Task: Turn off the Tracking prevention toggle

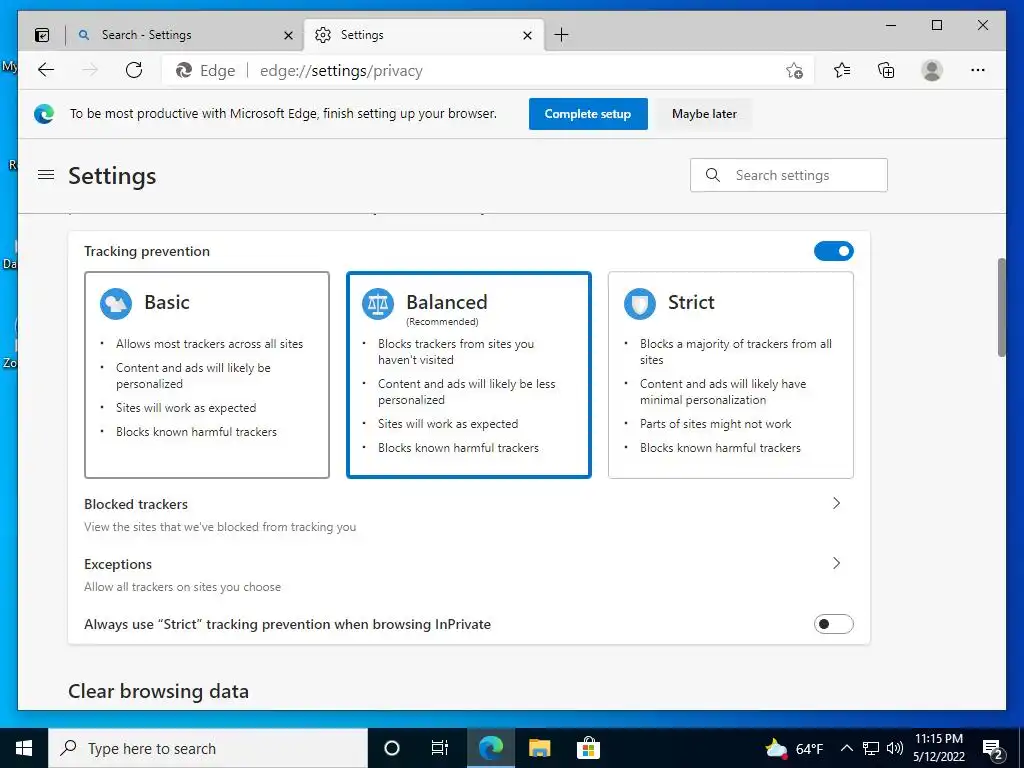Action: click(833, 251)
